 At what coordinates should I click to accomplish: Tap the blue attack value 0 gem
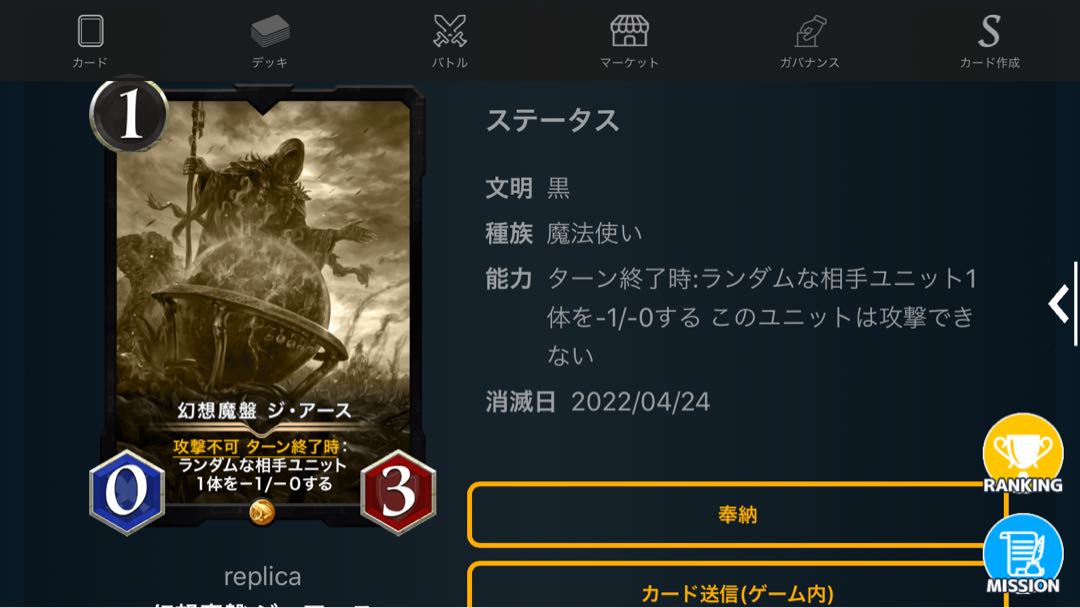point(127,492)
